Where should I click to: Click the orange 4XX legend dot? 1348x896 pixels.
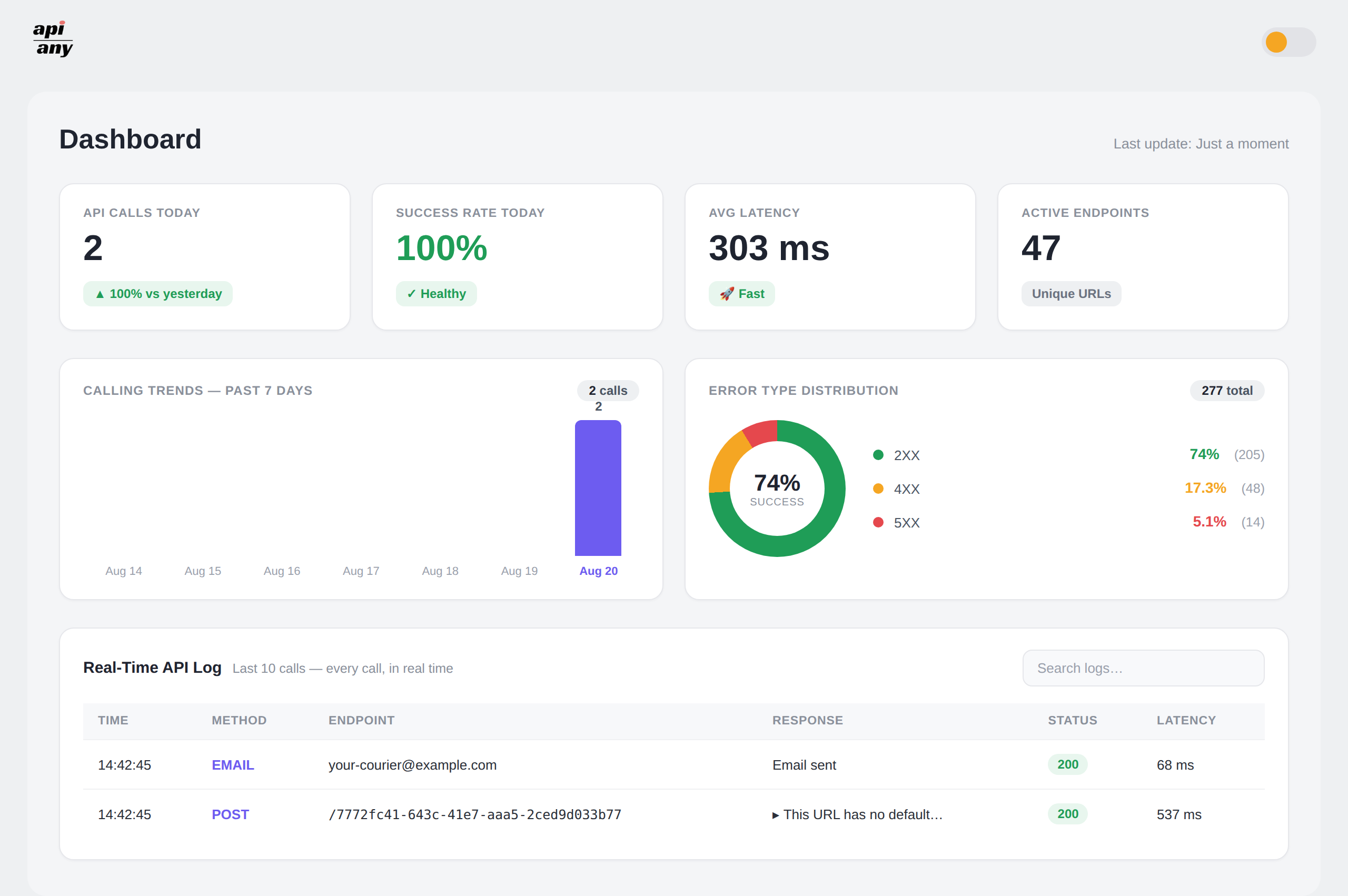click(x=878, y=489)
